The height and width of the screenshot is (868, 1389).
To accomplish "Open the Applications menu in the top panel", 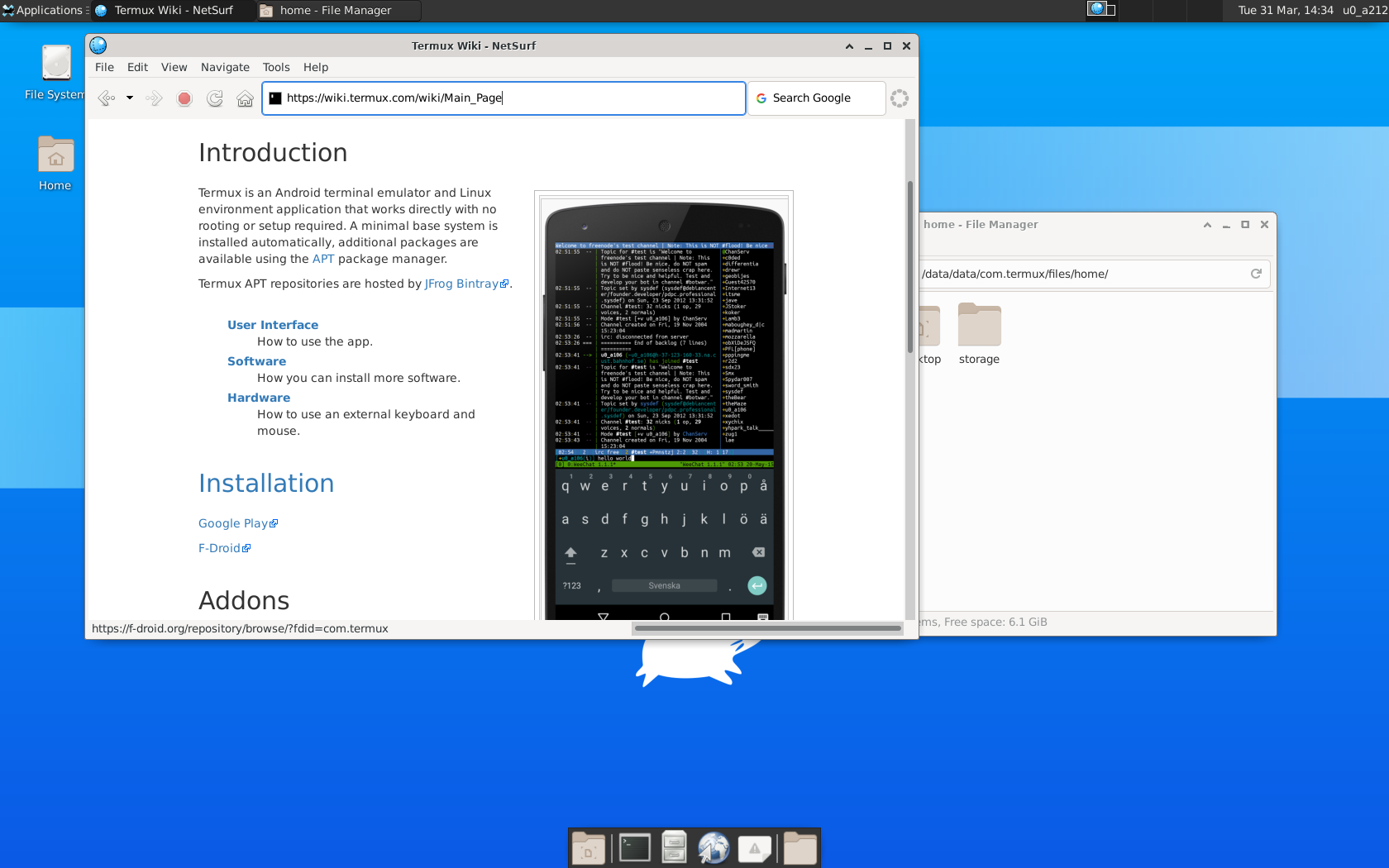I will (x=44, y=10).
